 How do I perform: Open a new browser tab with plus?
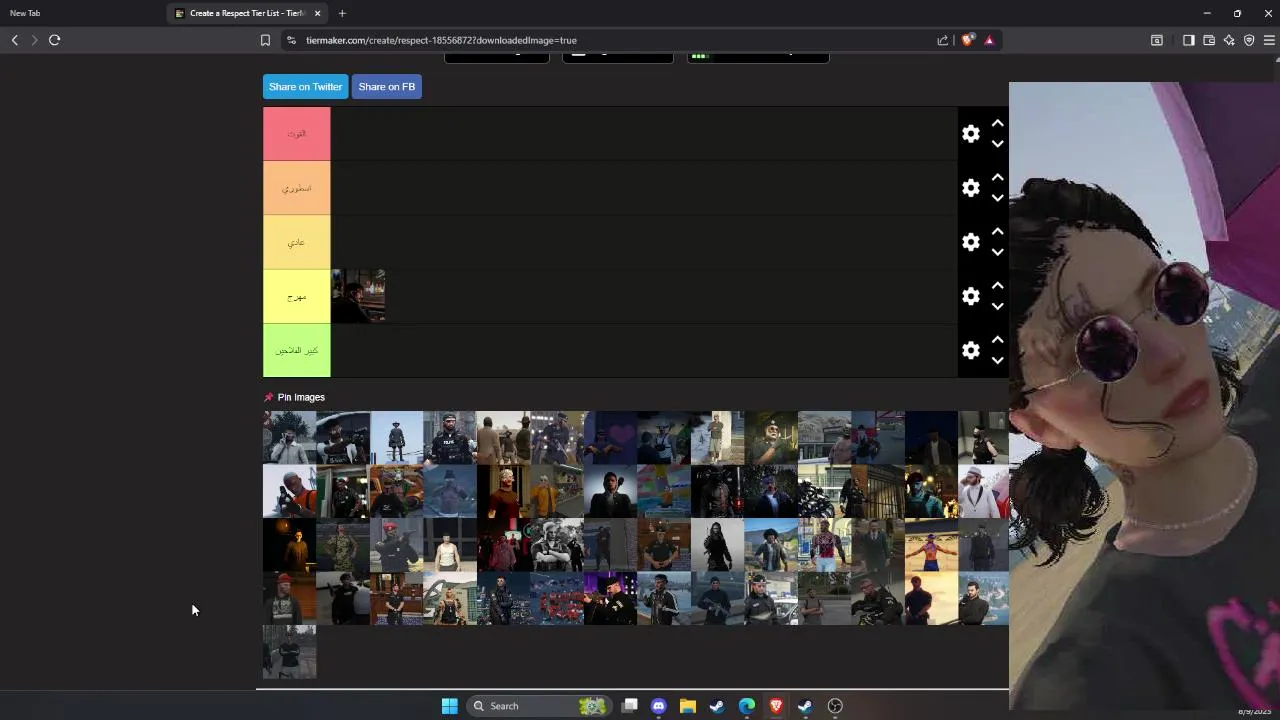[342, 13]
